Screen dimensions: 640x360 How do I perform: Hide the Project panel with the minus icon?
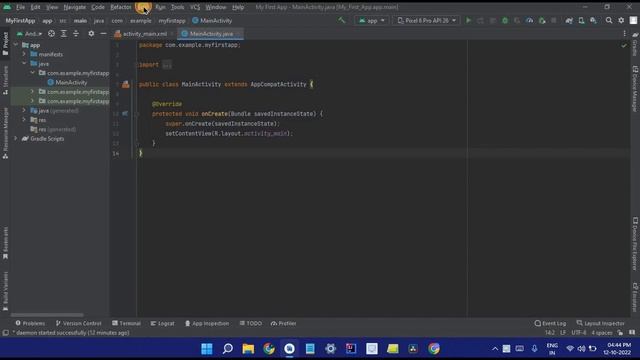pos(103,34)
